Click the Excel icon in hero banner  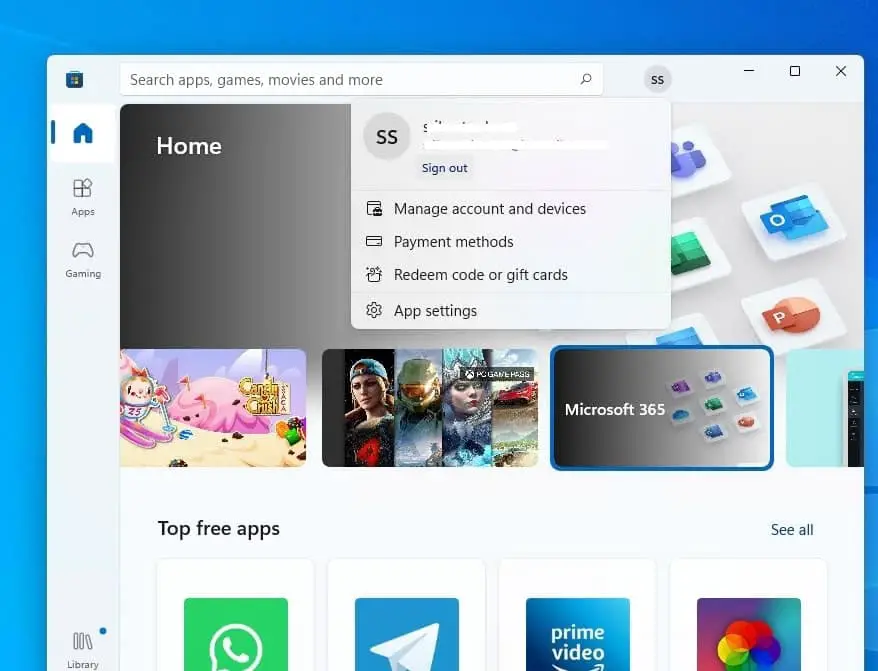coord(689,255)
